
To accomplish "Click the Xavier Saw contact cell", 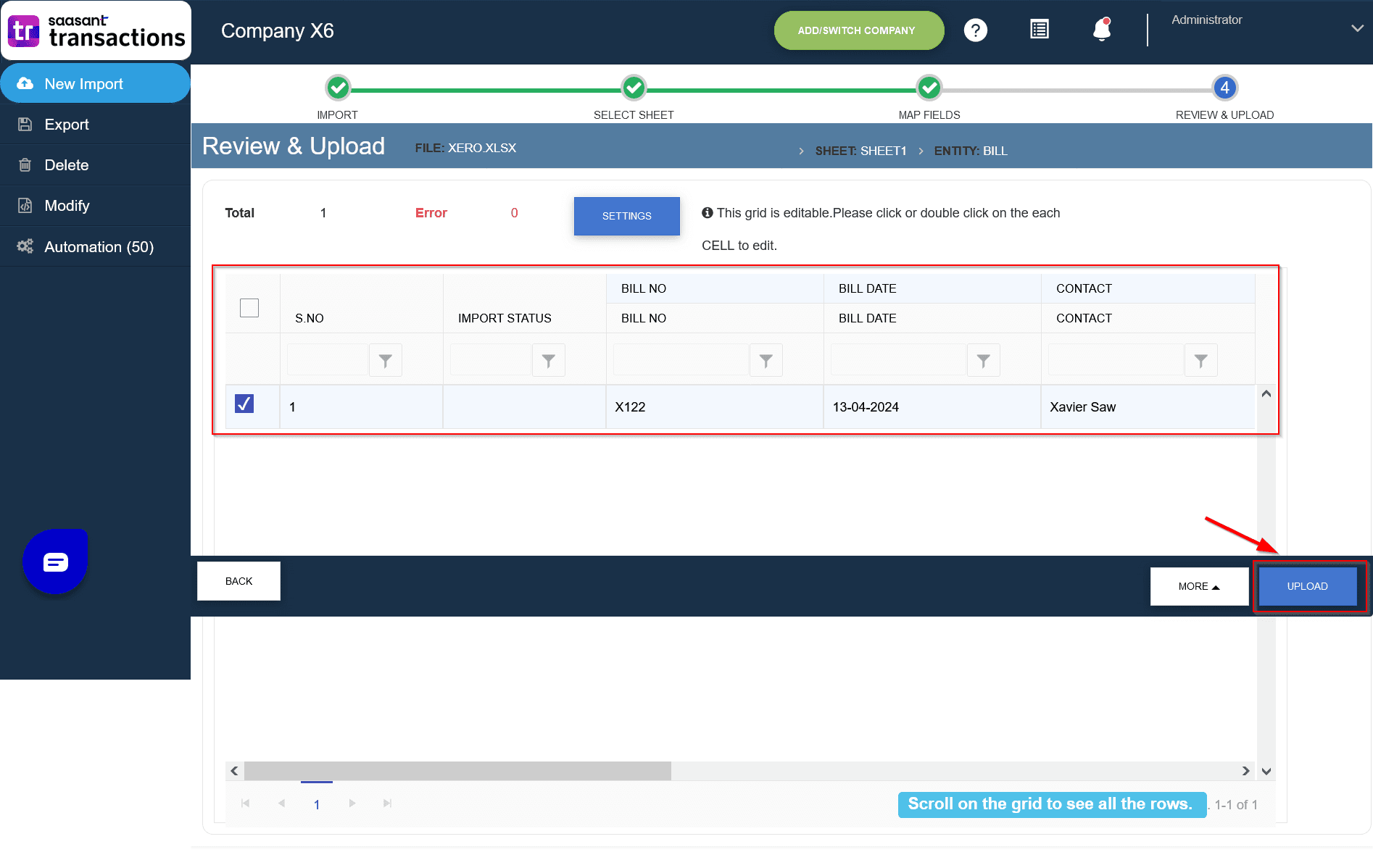I will coord(1148,407).
